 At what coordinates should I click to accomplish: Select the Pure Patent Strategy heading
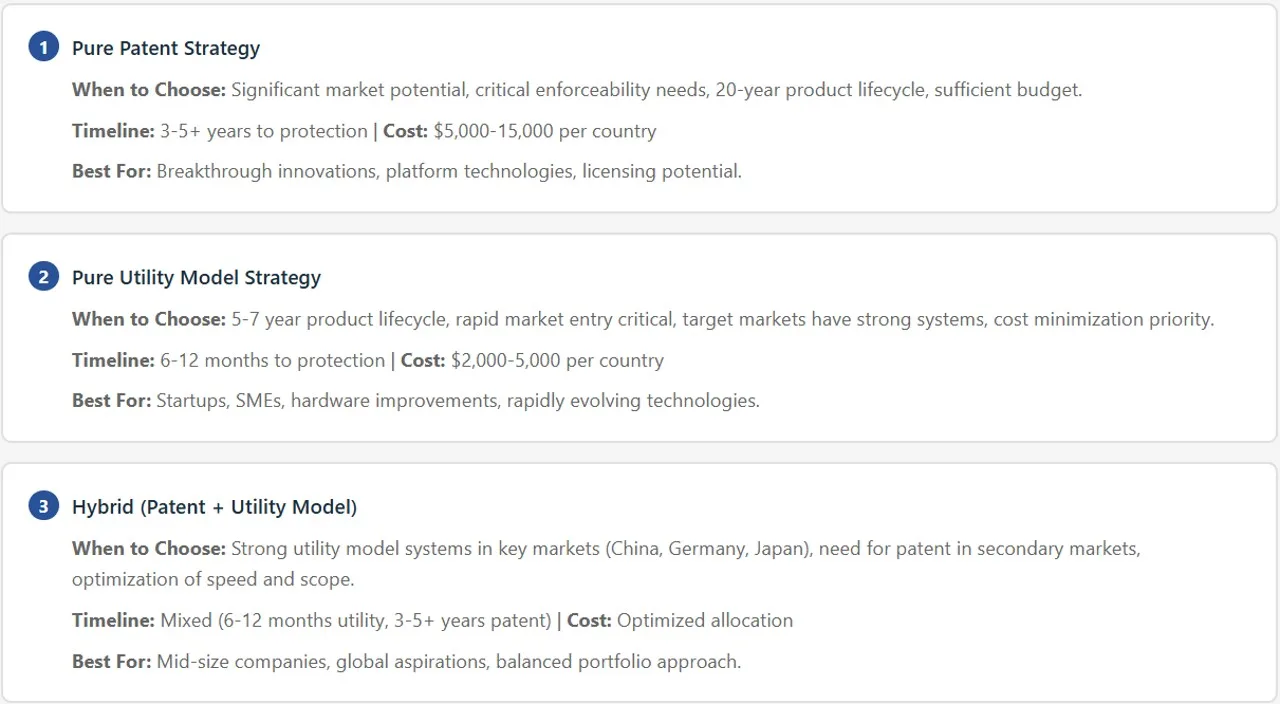(166, 48)
